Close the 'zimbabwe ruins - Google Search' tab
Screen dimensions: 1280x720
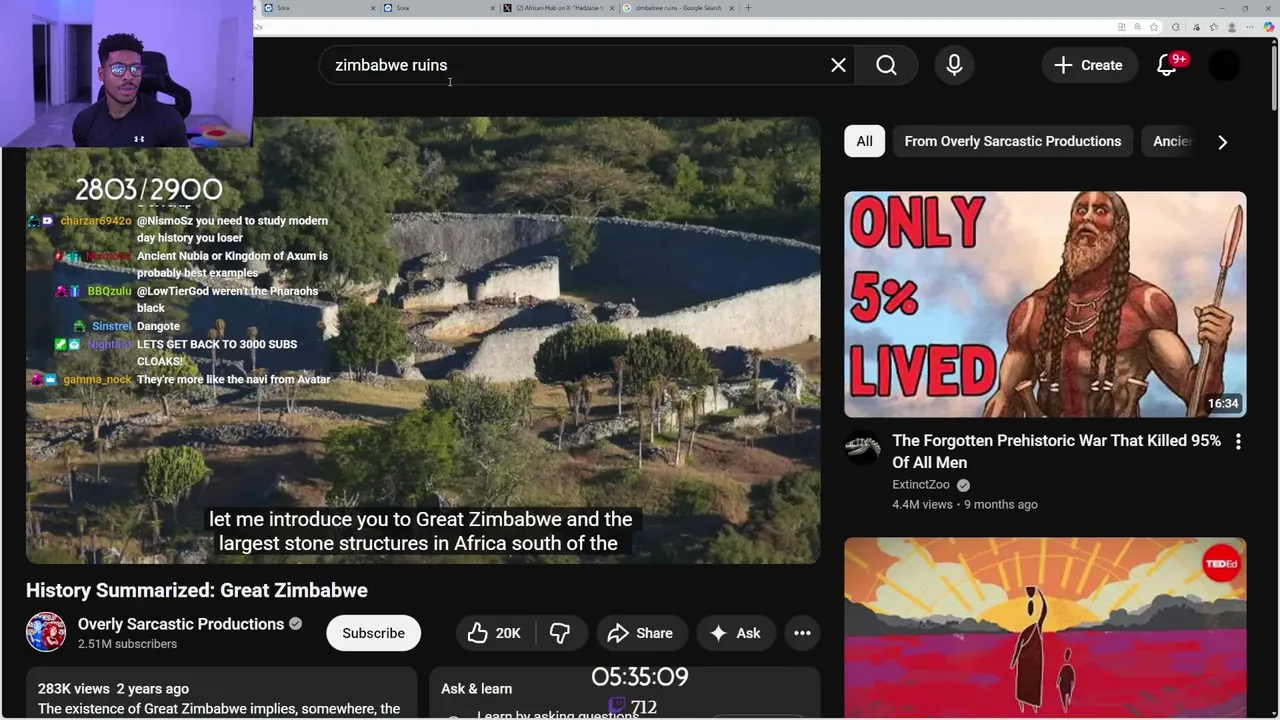pyautogui.click(x=732, y=8)
